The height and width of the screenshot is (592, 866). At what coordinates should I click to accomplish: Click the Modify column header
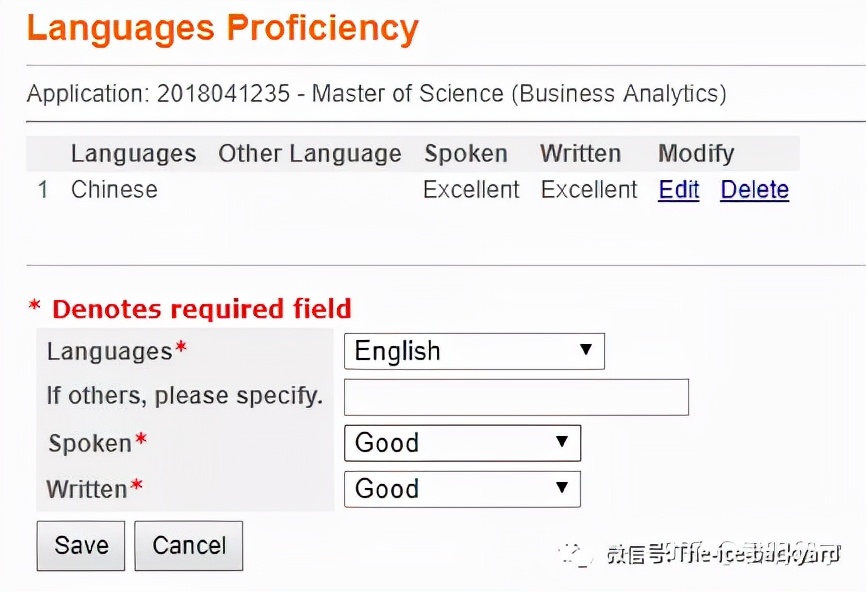click(x=696, y=154)
